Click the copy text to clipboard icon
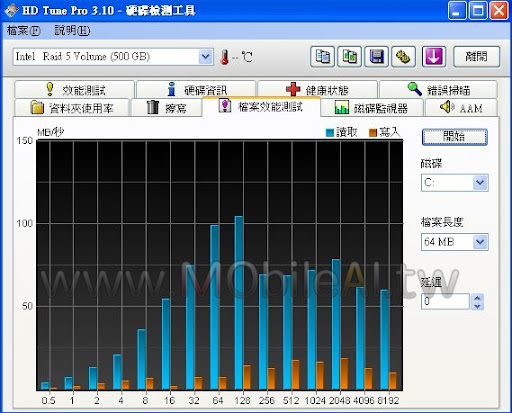 [x=322, y=57]
